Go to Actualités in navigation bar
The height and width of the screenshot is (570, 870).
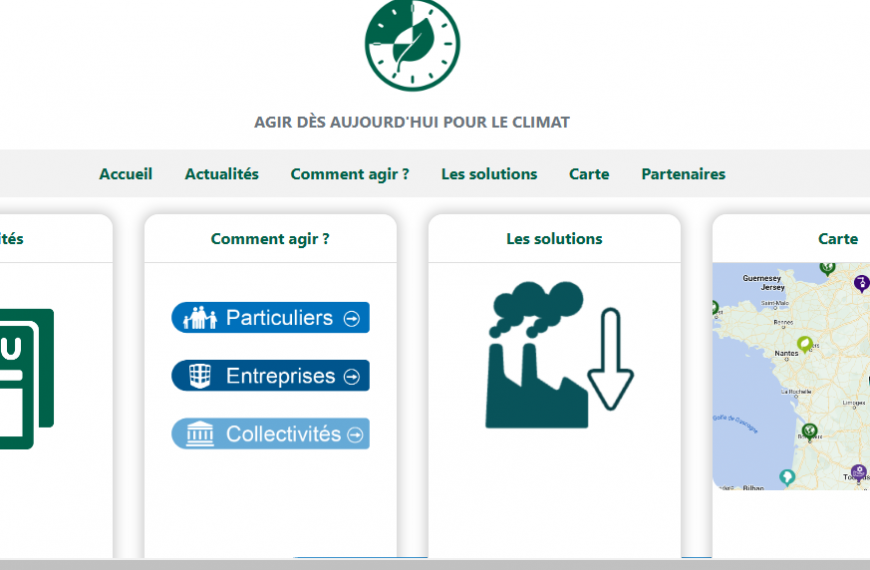click(221, 174)
